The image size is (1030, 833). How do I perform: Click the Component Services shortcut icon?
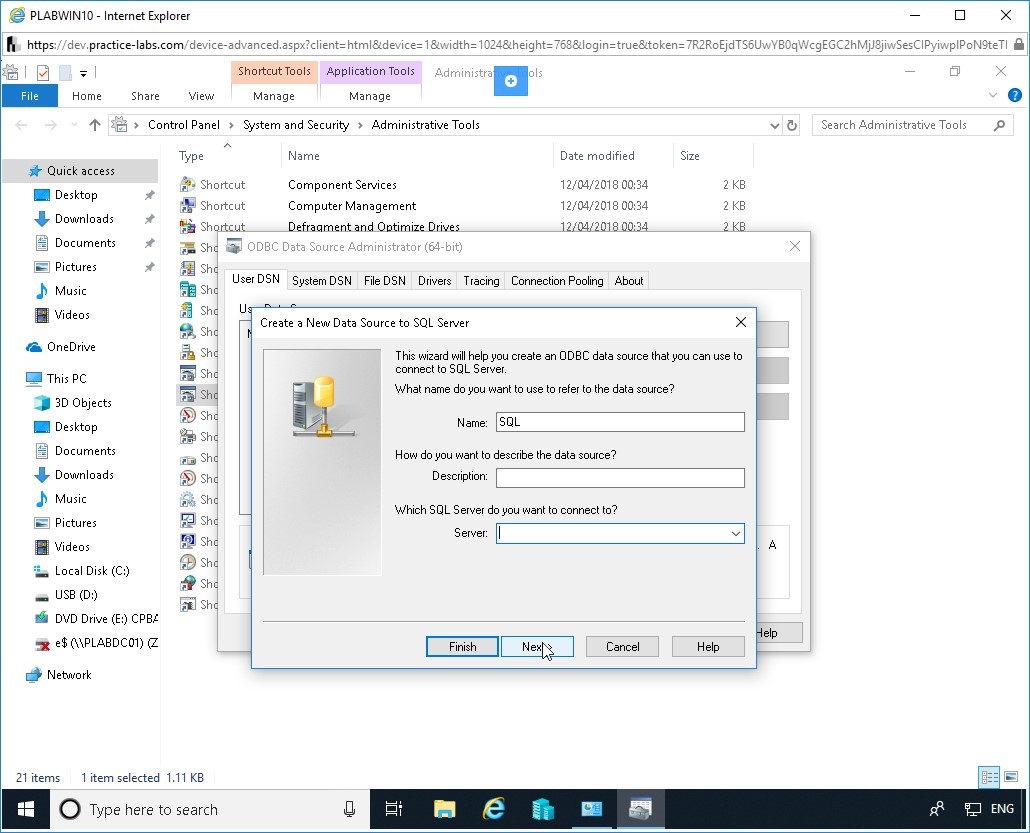[188, 185]
